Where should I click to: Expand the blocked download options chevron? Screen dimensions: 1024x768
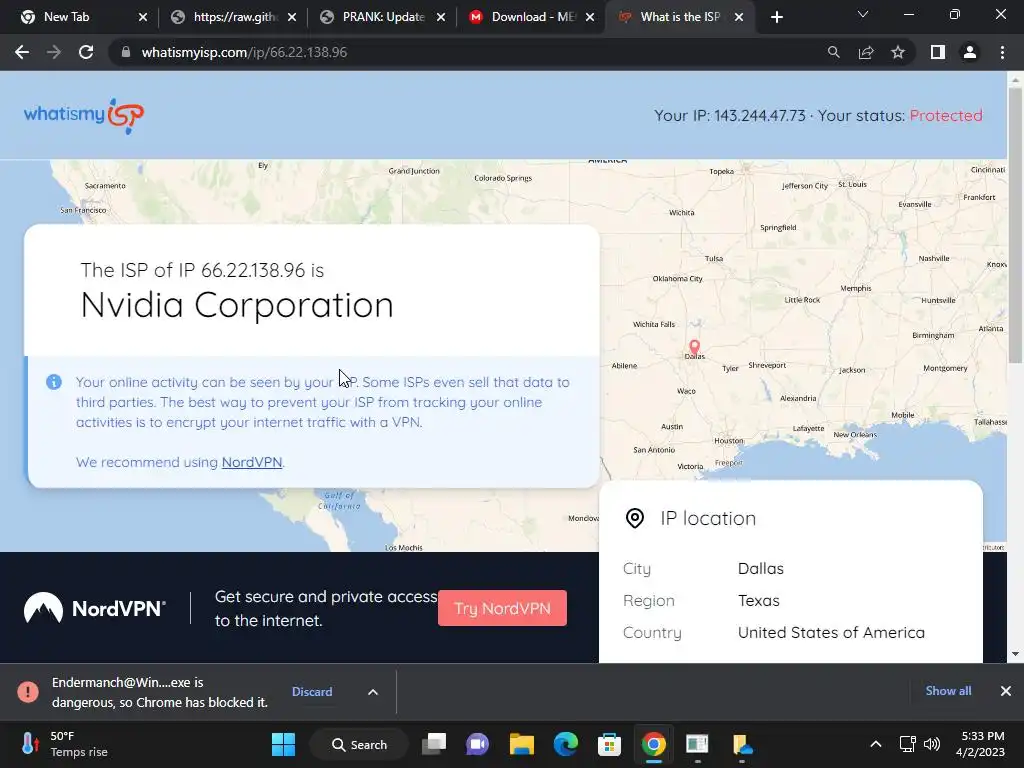click(372, 692)
